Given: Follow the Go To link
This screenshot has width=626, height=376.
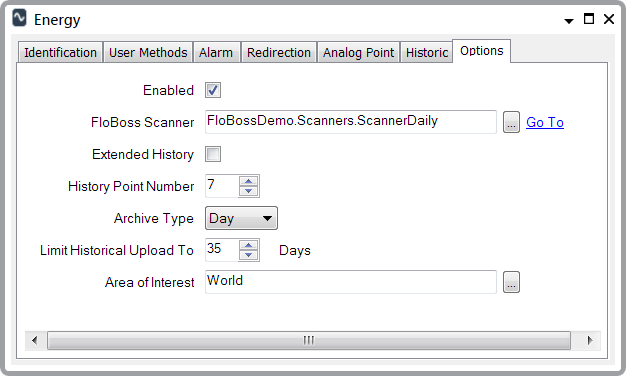Looking at the screenshot, I should (x=545, y=122).
